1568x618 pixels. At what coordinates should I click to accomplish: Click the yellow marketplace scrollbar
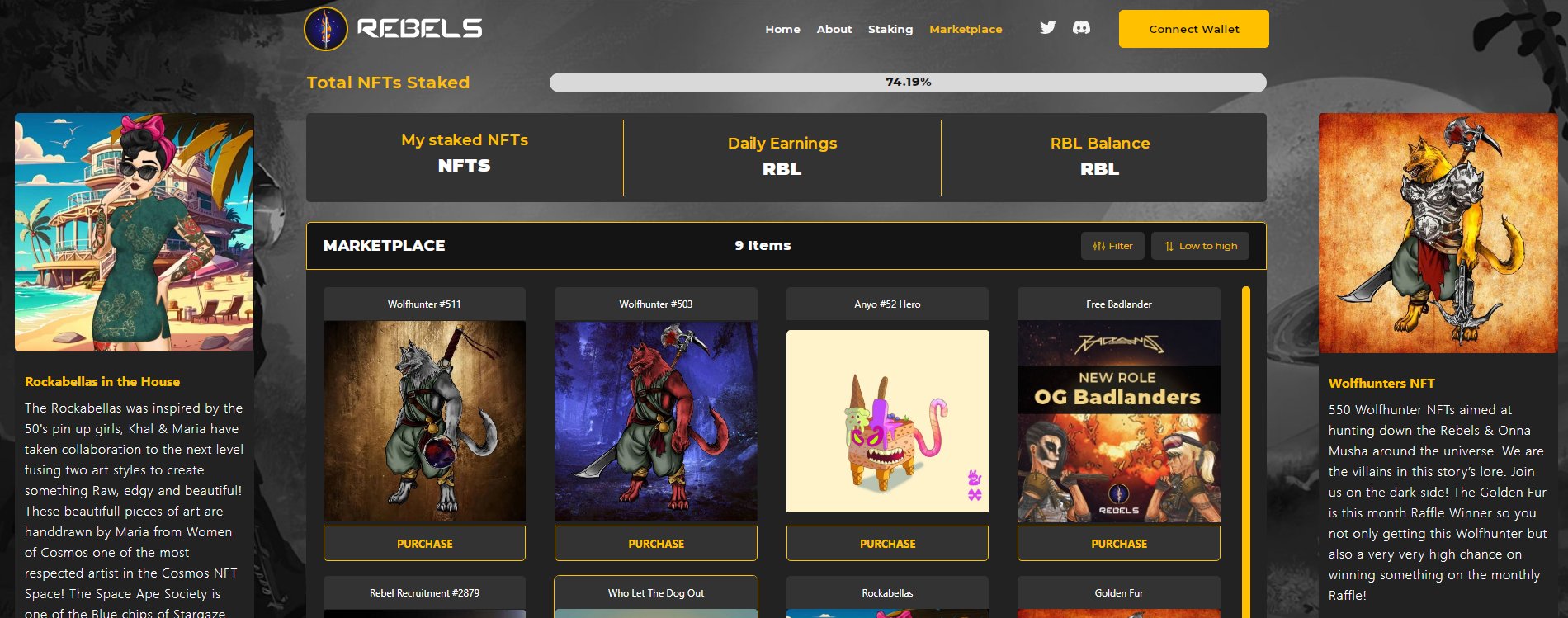(x=1246, y=451)
